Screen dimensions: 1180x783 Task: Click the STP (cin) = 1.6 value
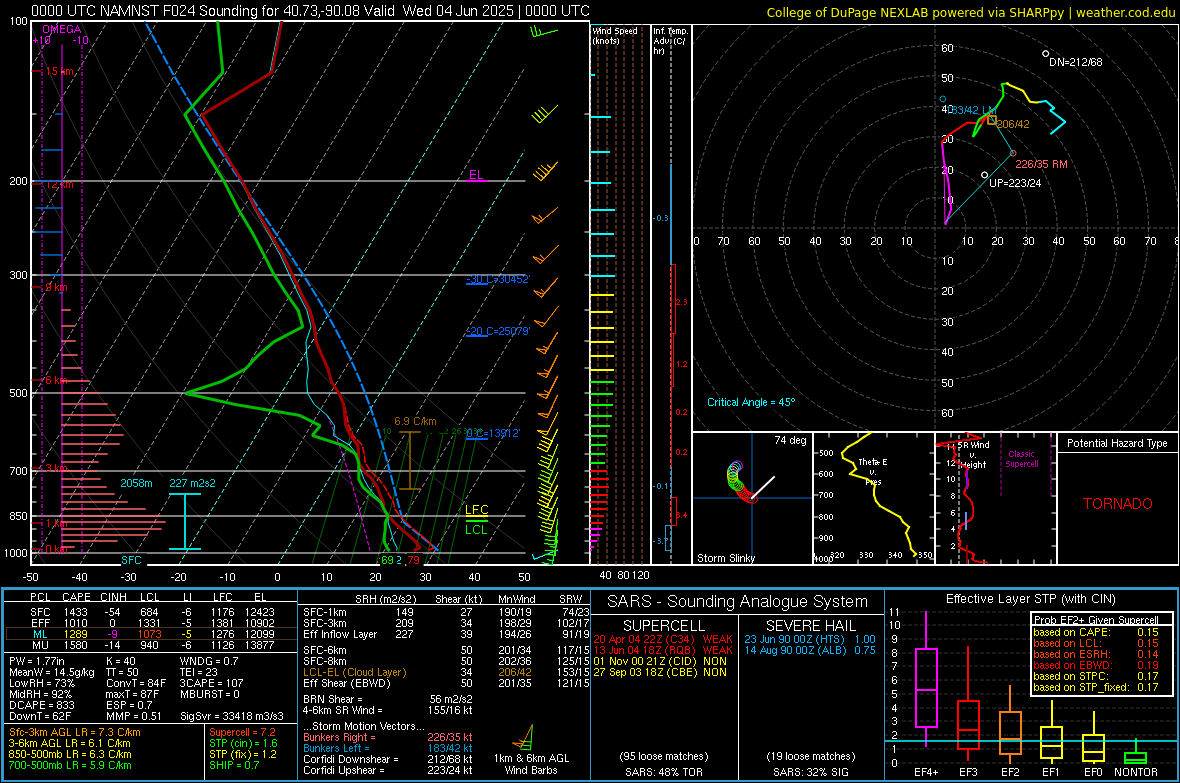pyautogui.click(x=243, y=743)
